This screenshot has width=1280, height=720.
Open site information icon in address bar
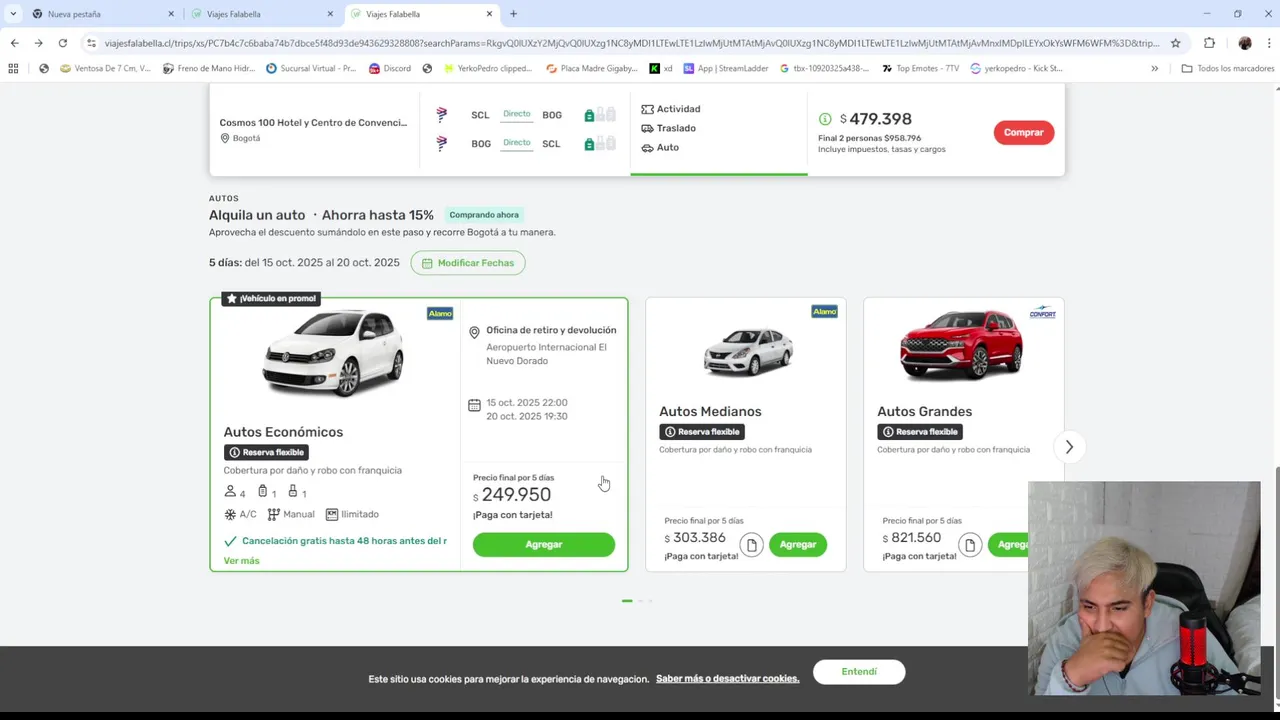click(x=91, y=43)
